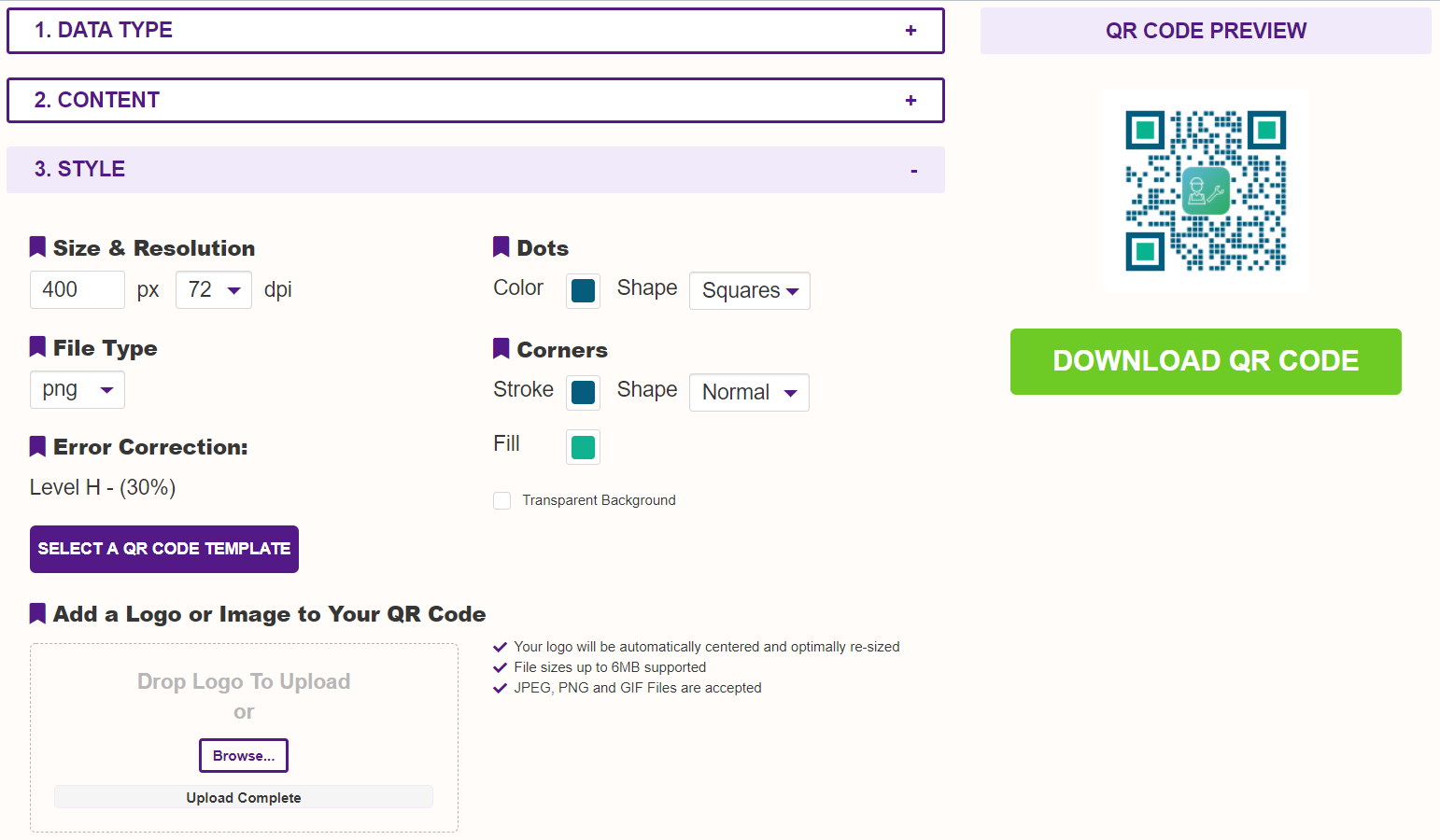
Task: Open the Corners shape Normal dropdown
Action: point(749,392)
